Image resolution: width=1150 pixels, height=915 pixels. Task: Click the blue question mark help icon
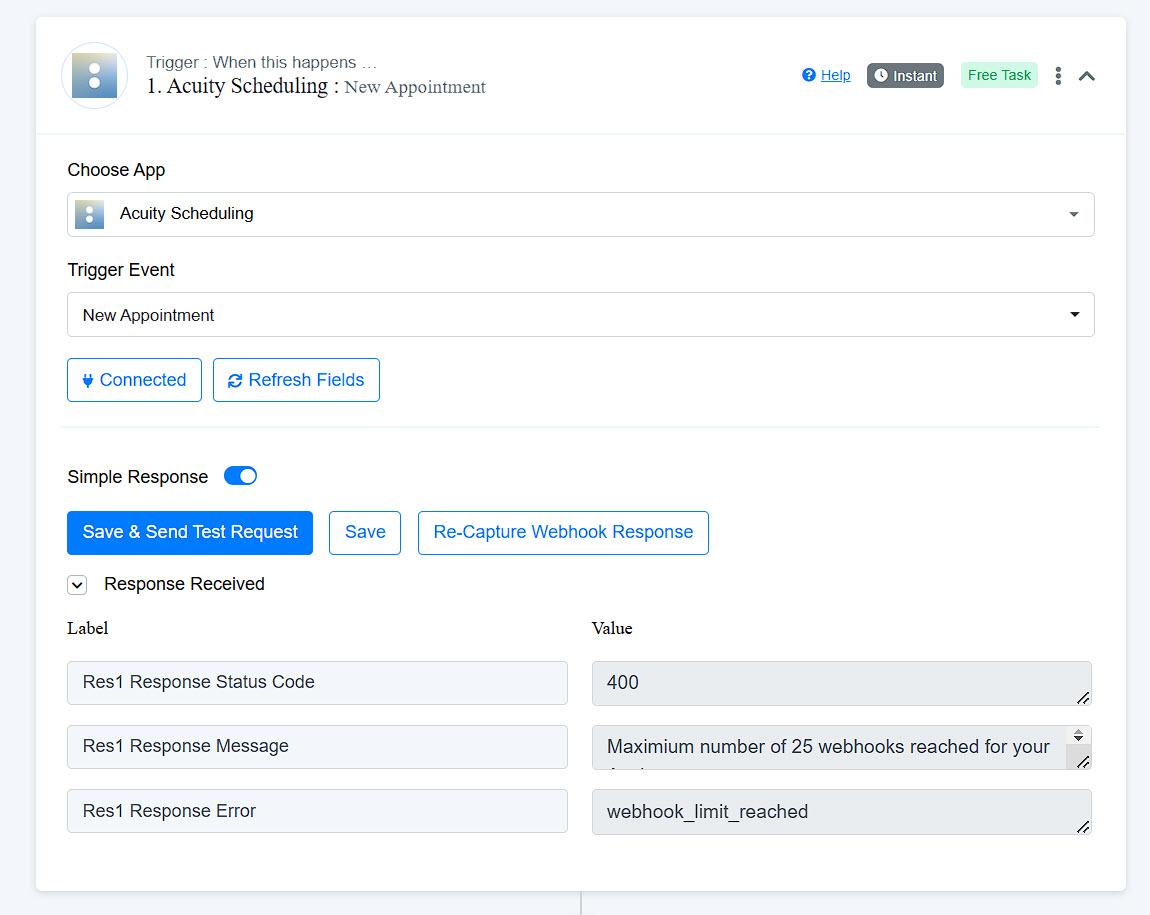809,75
